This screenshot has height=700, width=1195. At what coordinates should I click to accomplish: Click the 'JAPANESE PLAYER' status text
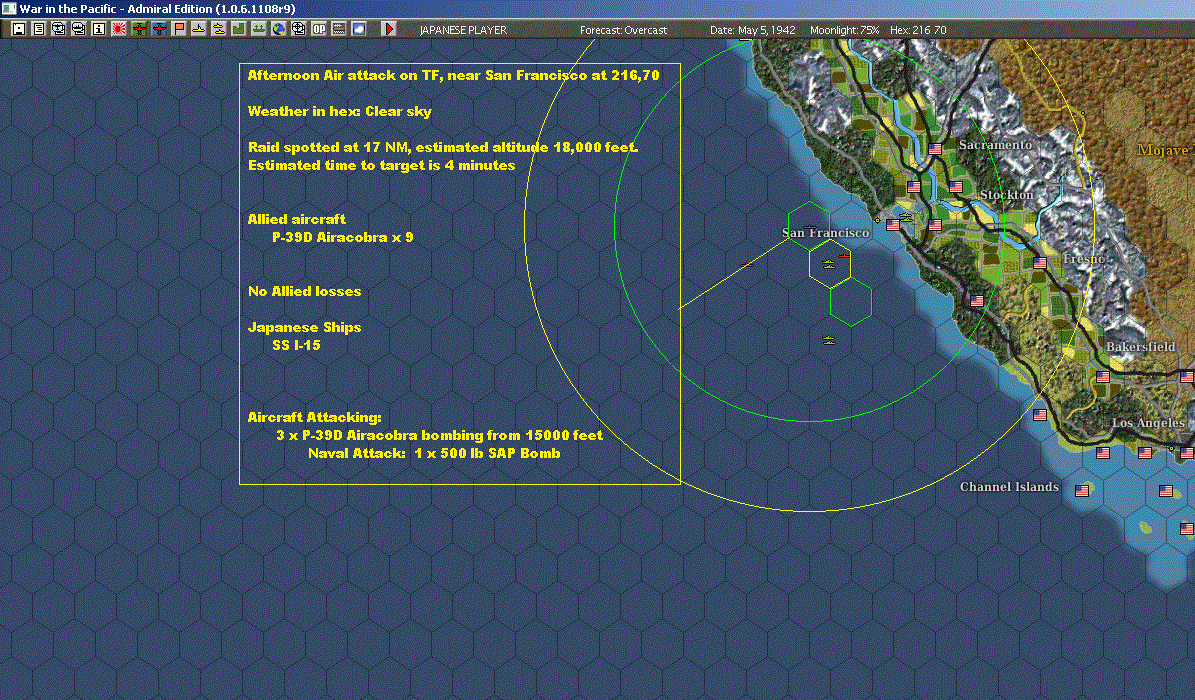pyautogui.click(x=463, y=30)
